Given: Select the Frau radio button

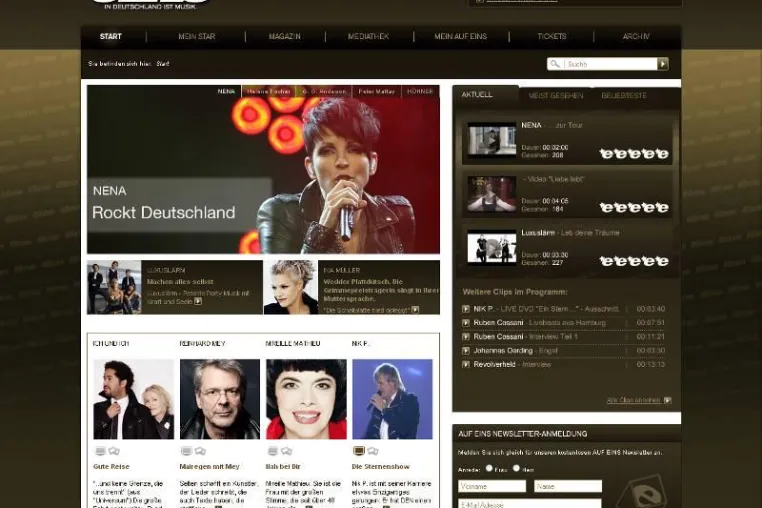Looking at the screenshot, I should [x=489, y=469].
